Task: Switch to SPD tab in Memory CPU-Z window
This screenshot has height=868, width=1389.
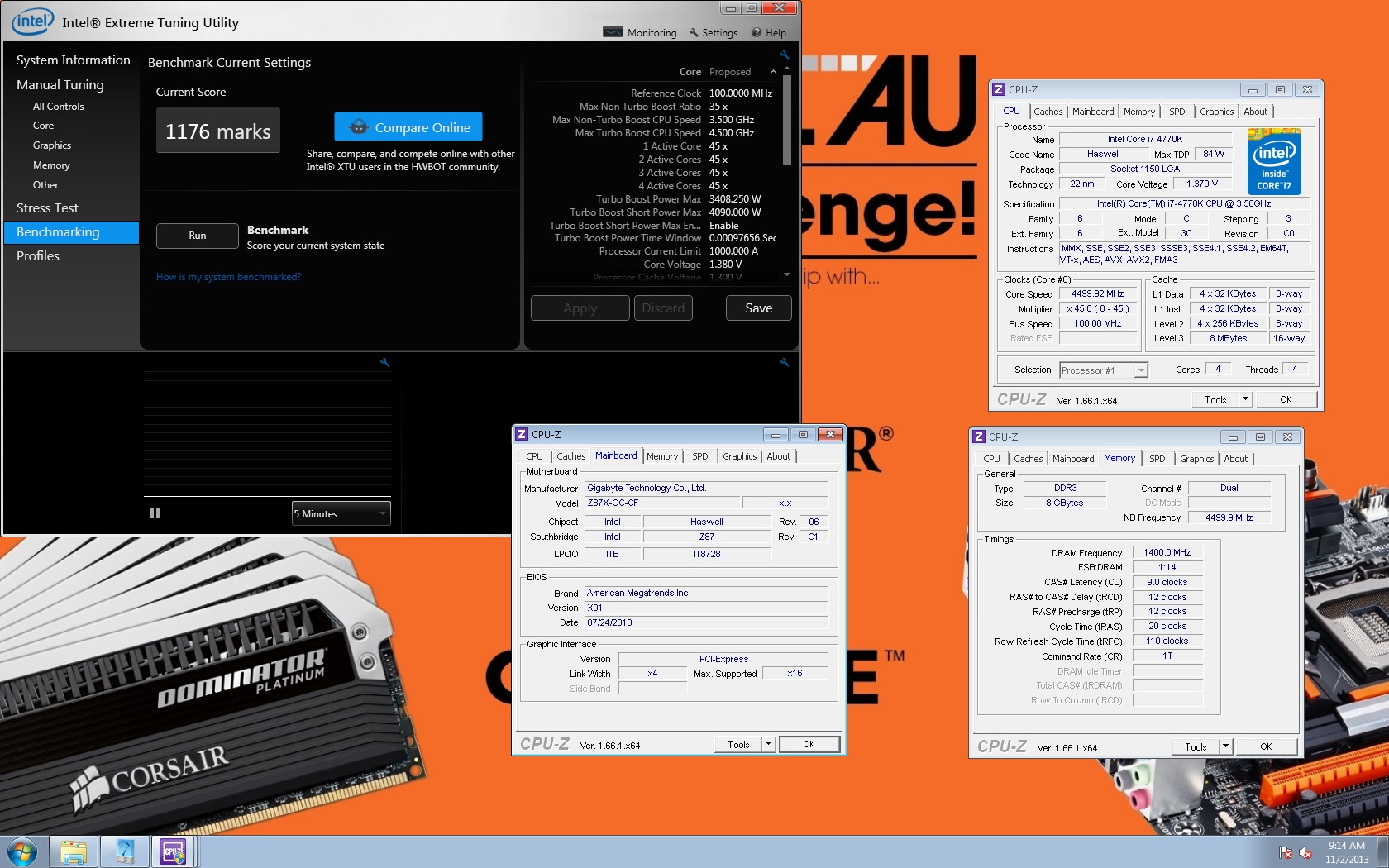Action: [1157, 459]
